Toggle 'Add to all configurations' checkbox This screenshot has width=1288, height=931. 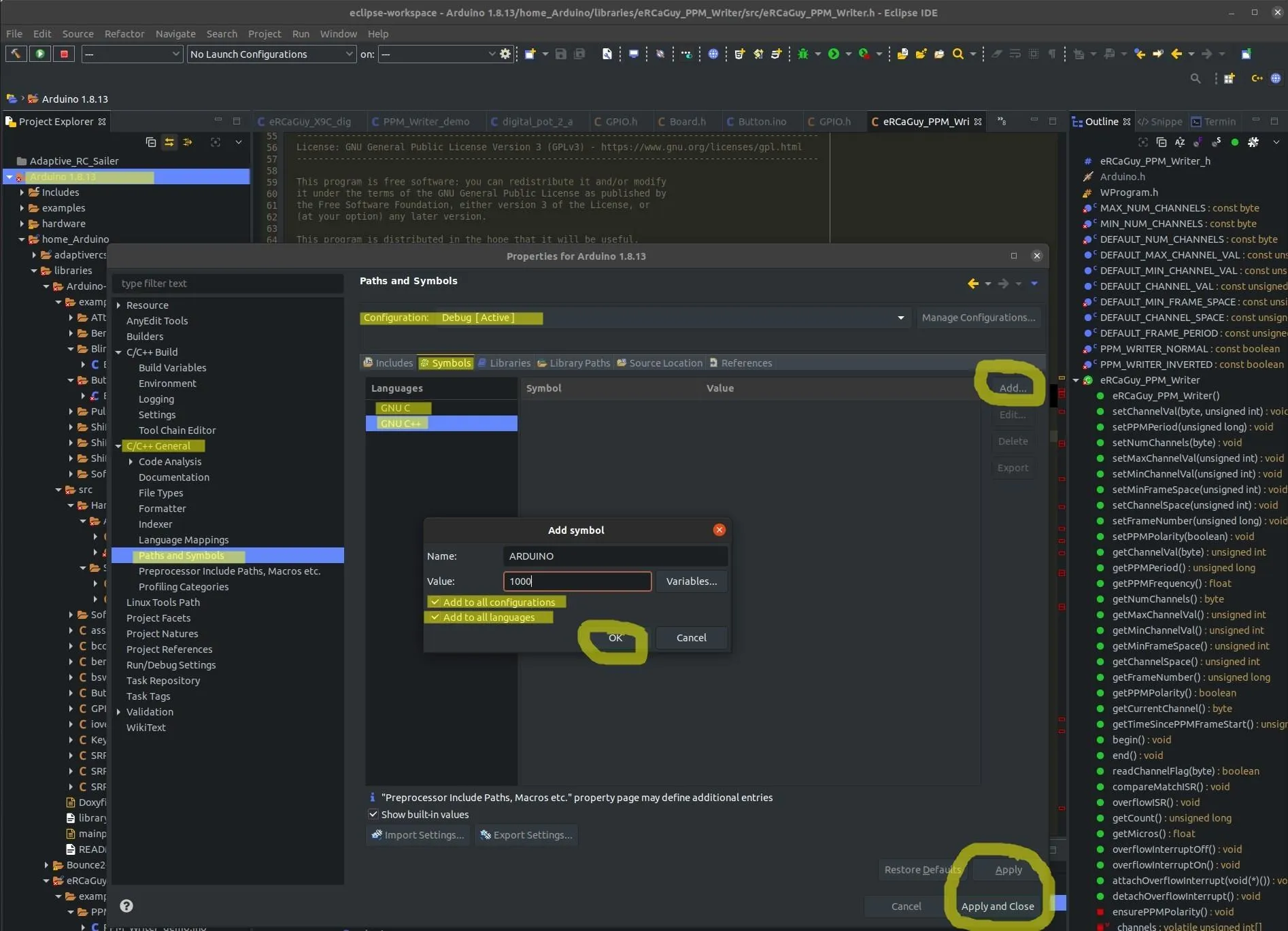435,602
